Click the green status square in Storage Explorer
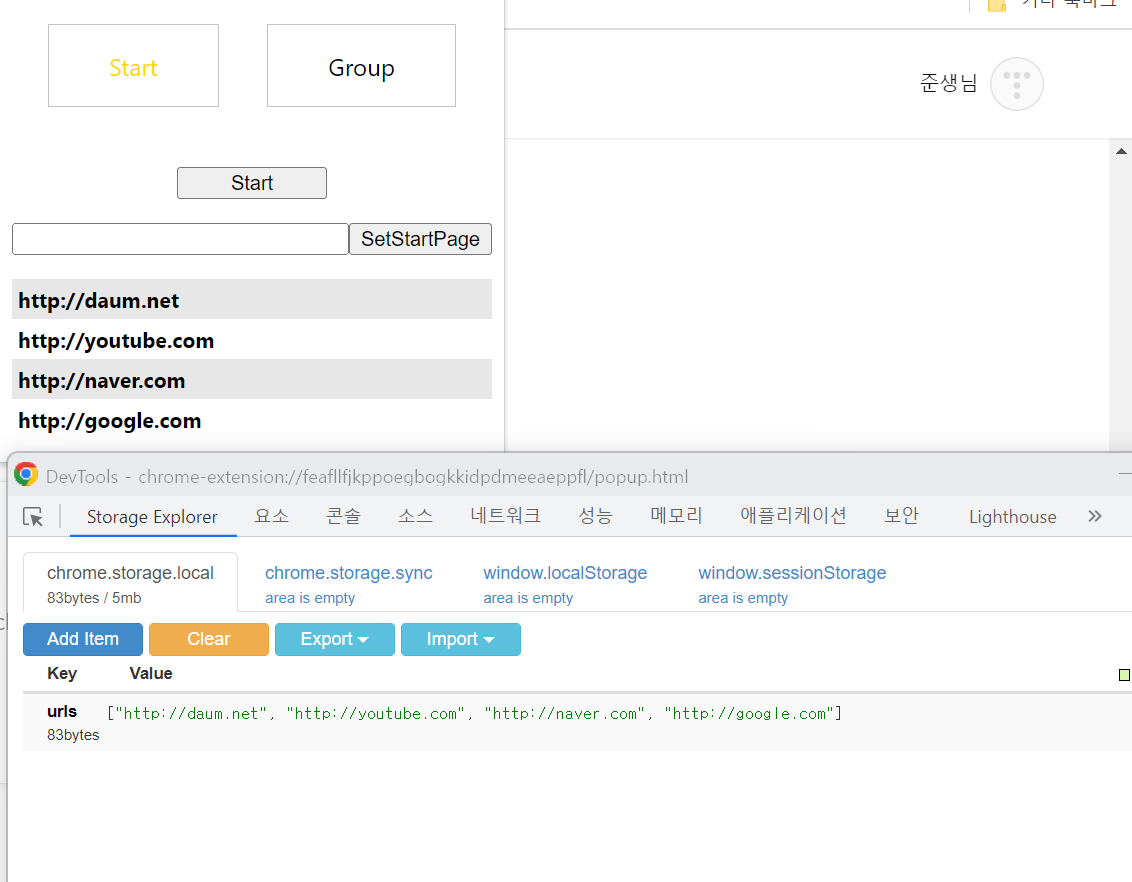1132x882 pixels. click(1122, 674)
